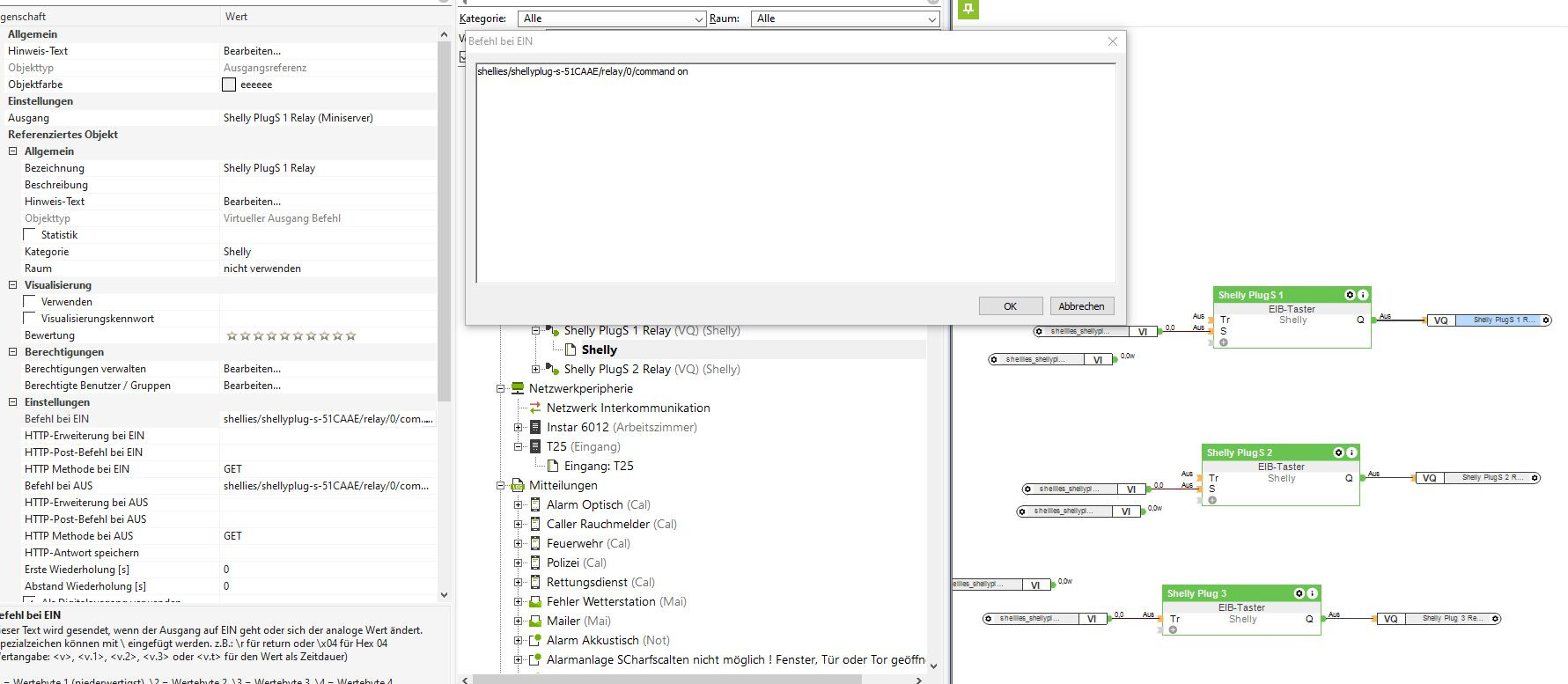Image resolution: width=1568 pixels, height=684 pixels.
Task: Click the Netzwerkperipherie network icon
Action: 517,388
